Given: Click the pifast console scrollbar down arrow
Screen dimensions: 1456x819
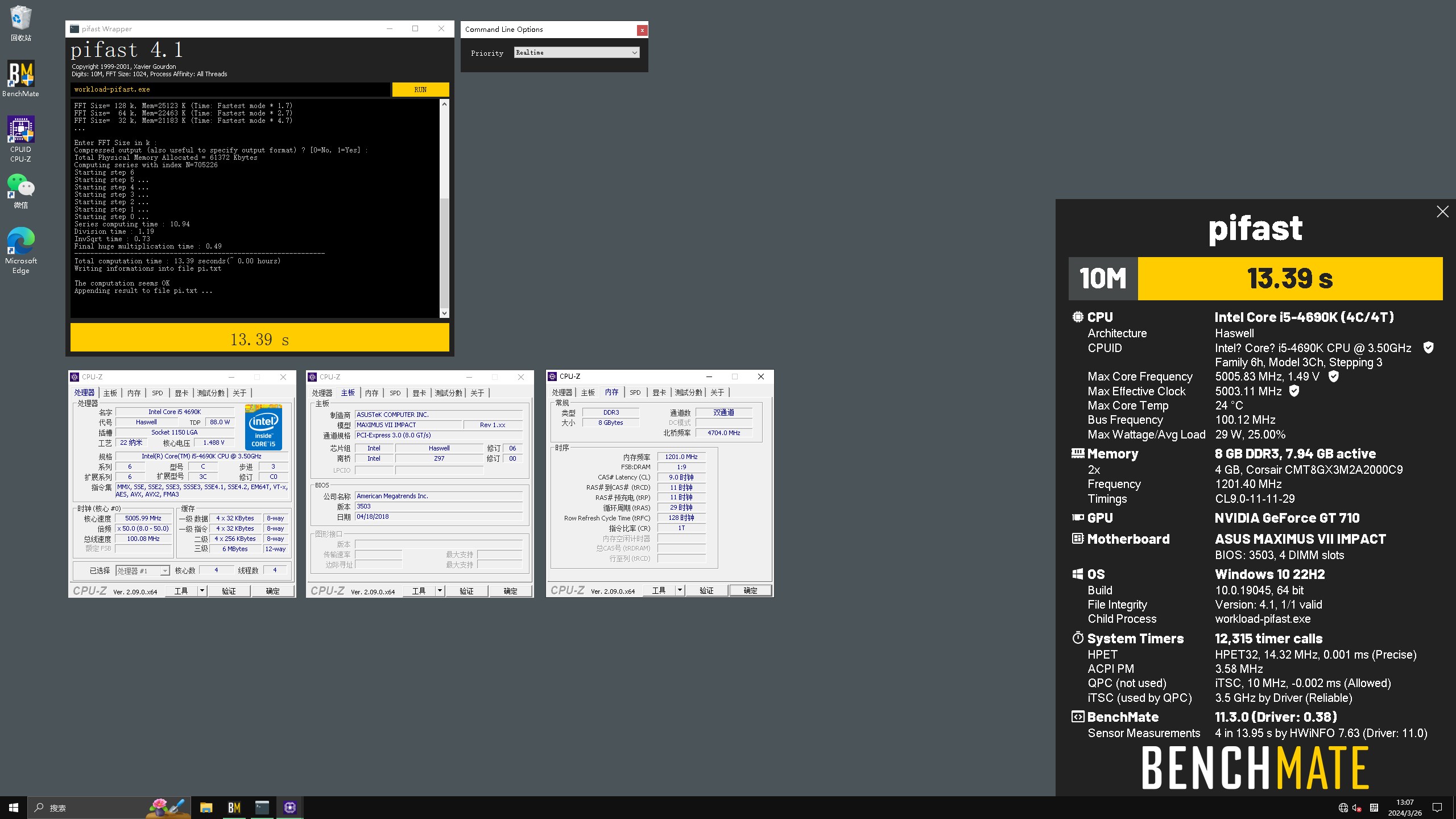Looking at the screenshot, I should (444, 313).
